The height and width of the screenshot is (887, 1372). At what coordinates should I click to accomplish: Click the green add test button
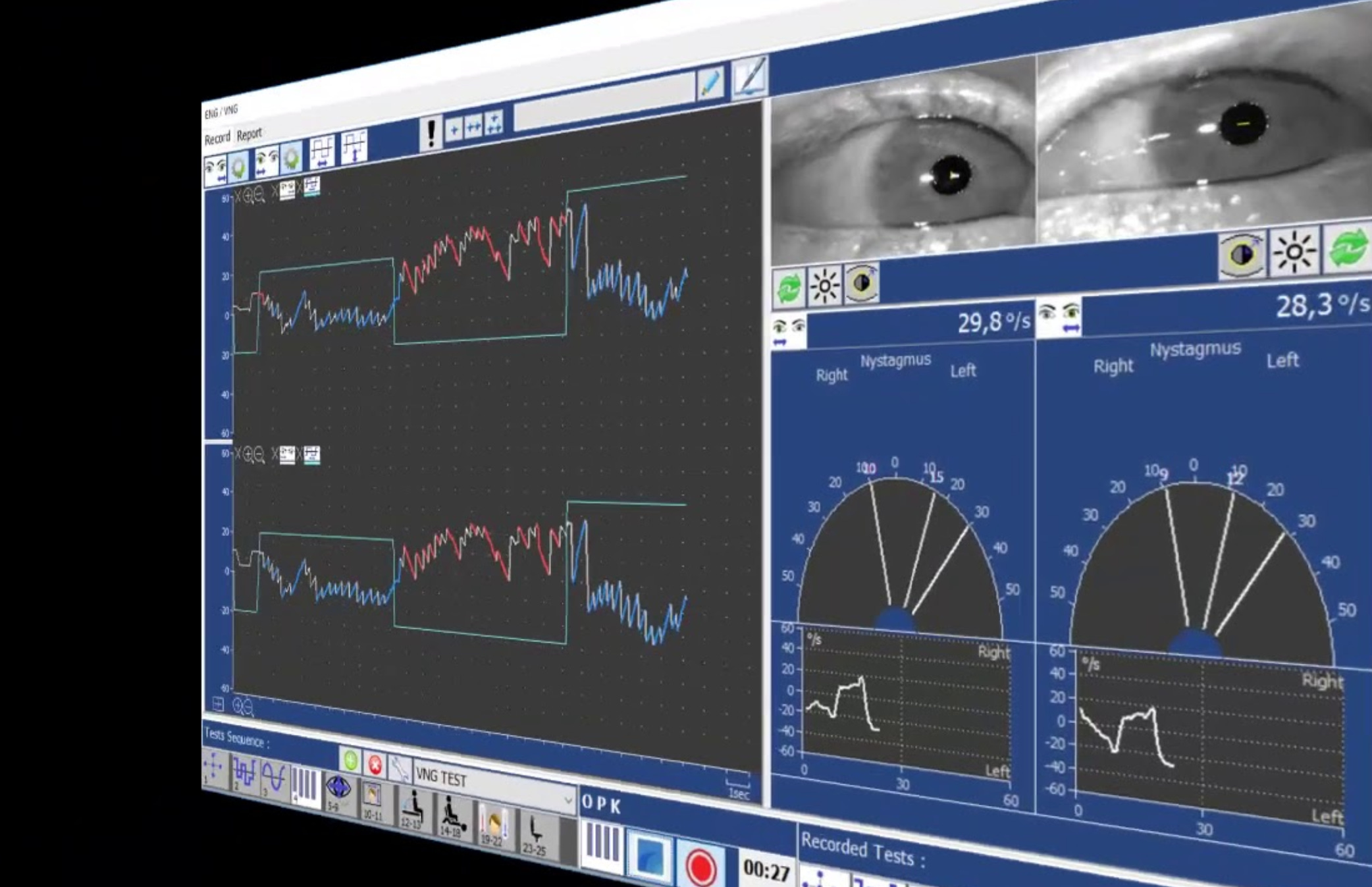[x=350, y=761]
